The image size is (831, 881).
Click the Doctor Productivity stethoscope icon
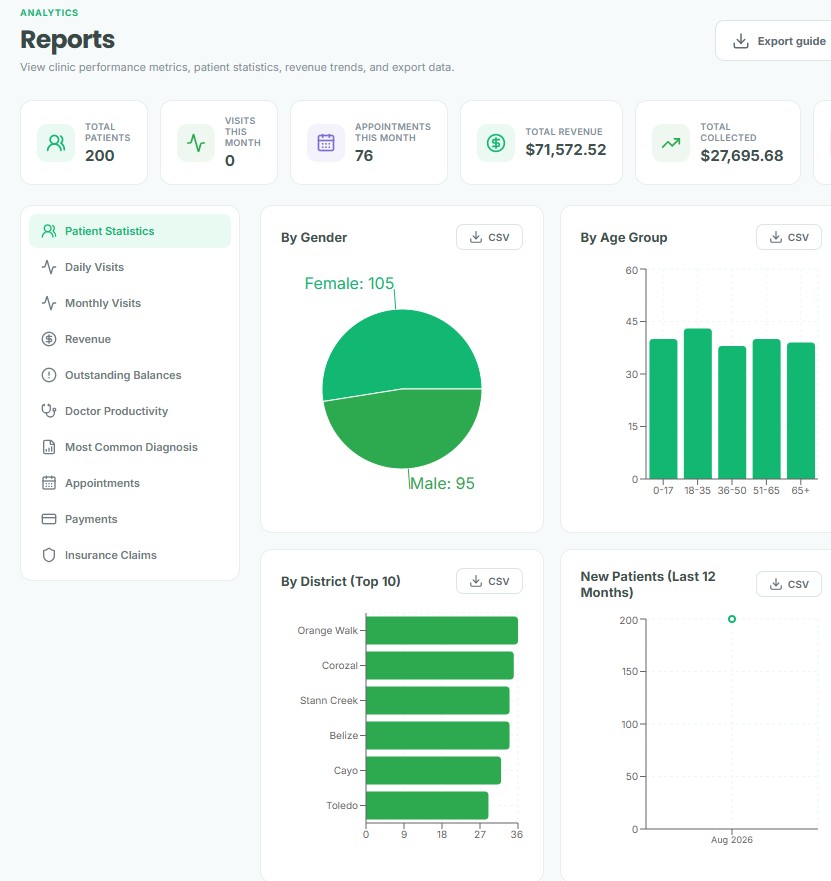[49, 411]
